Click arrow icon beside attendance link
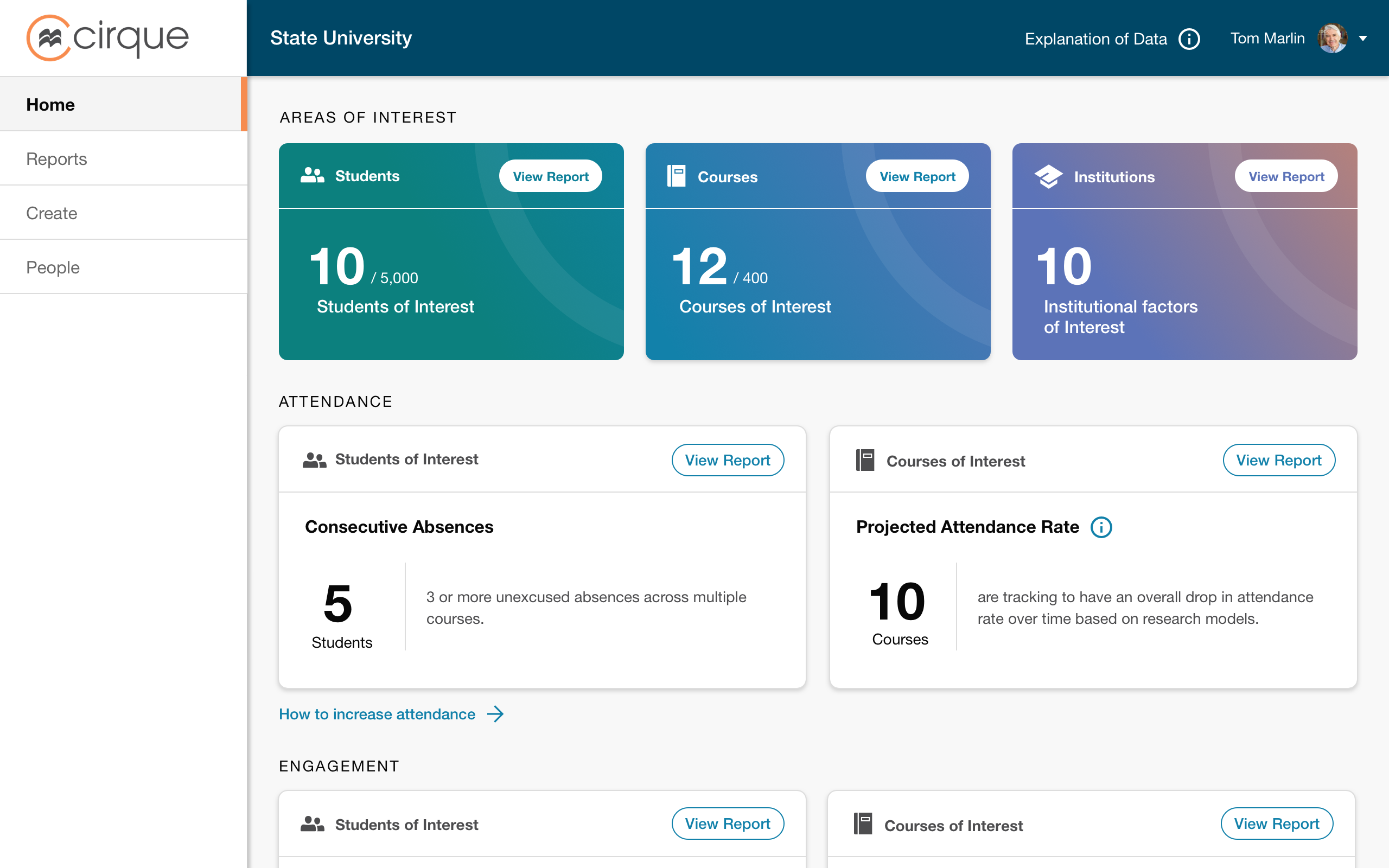Screen dimensions: 1389x868 [495, 714]
